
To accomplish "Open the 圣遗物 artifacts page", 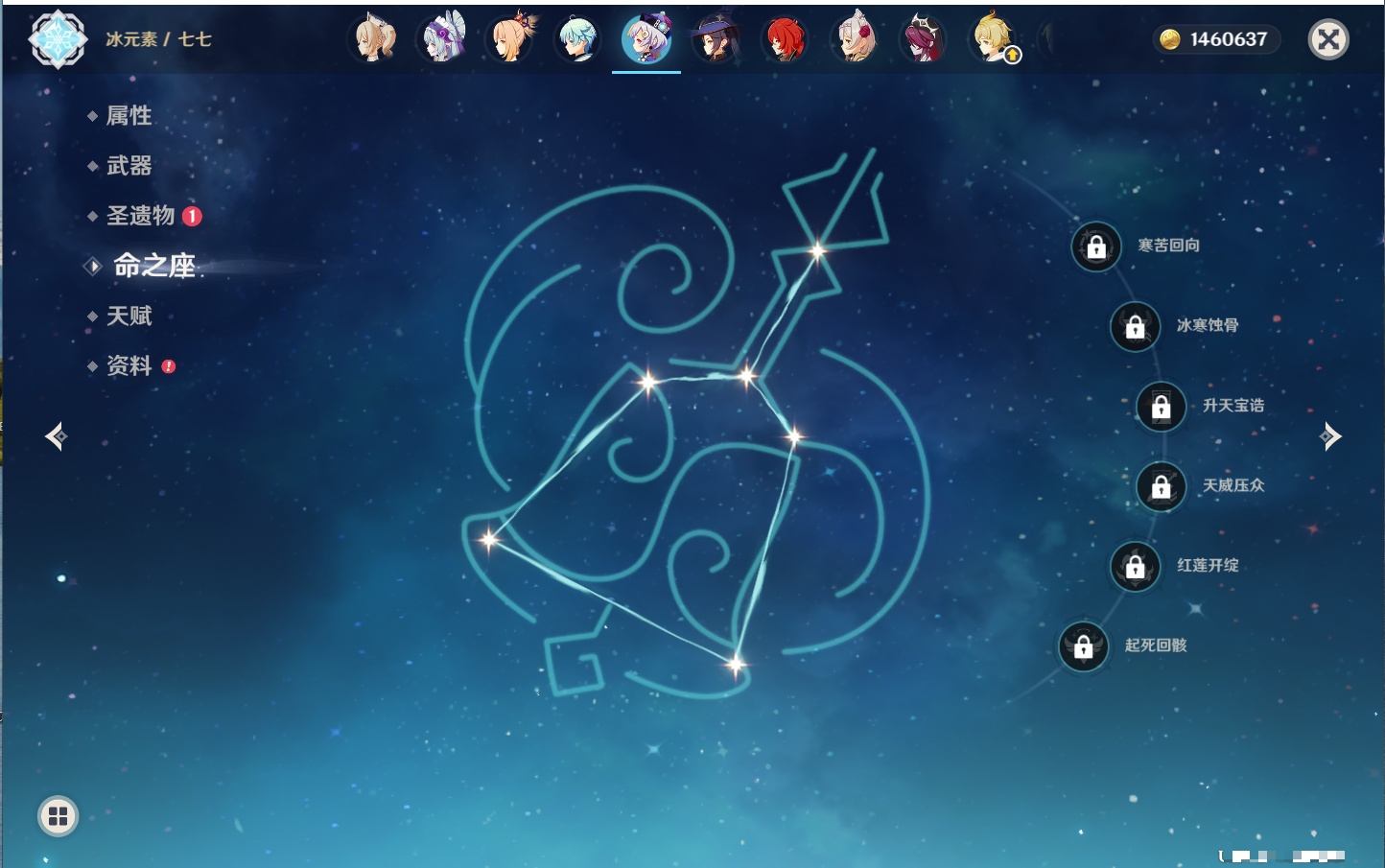I will click(142, 216).
